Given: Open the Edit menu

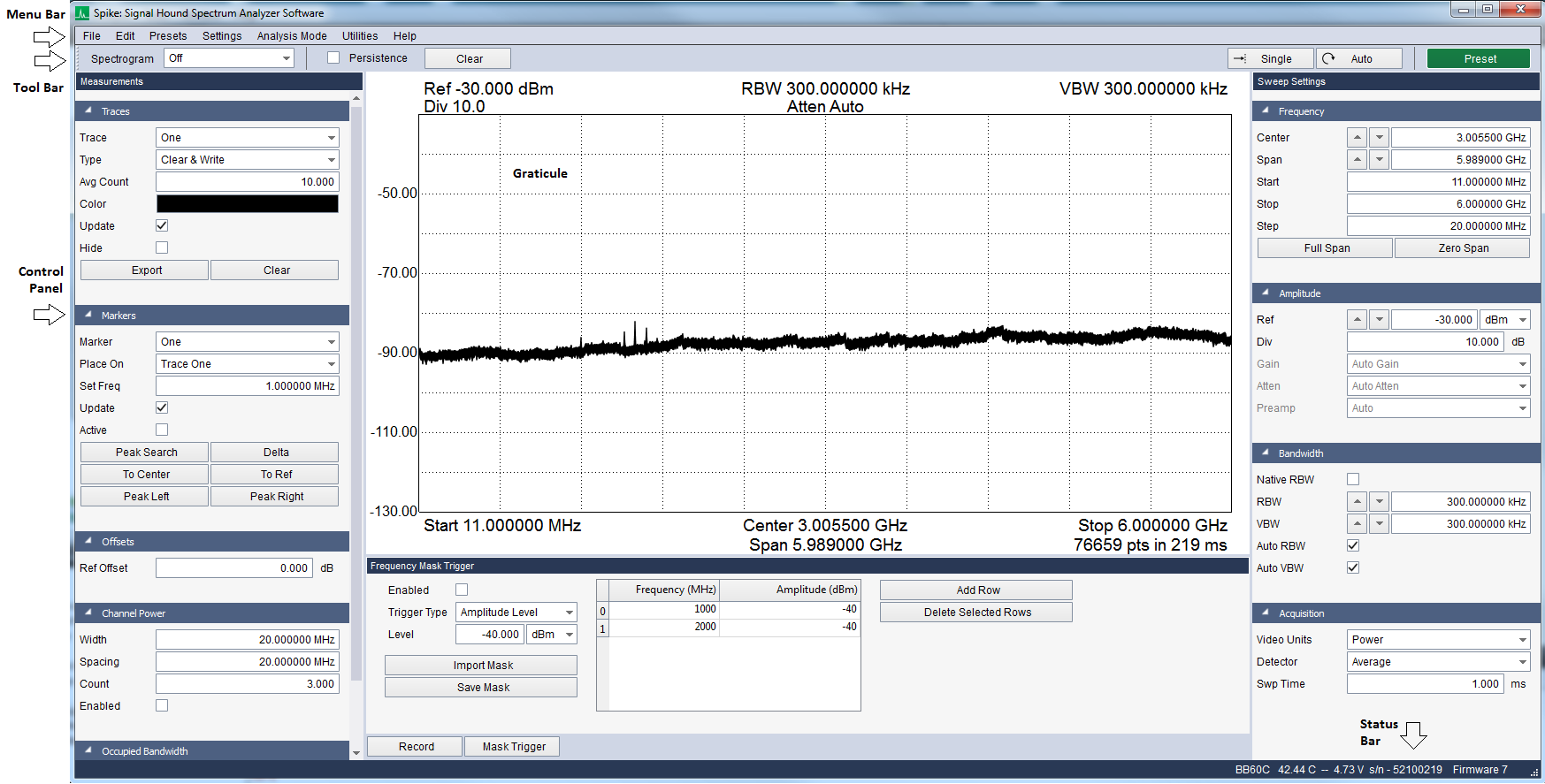Looking at the screenshot, I should coord(126,36).
